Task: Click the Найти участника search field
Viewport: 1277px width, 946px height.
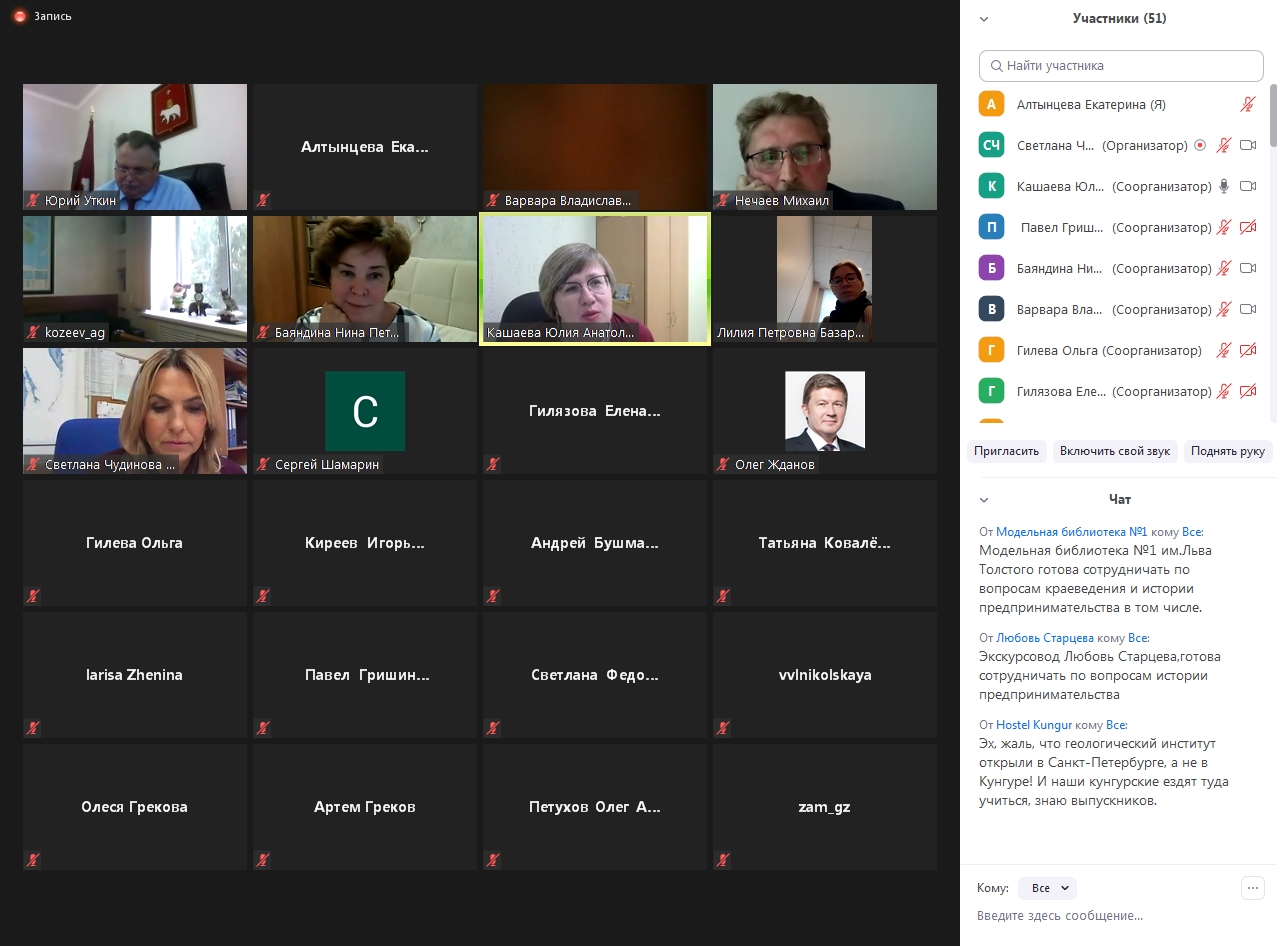Action: [x=1121, y=66]
